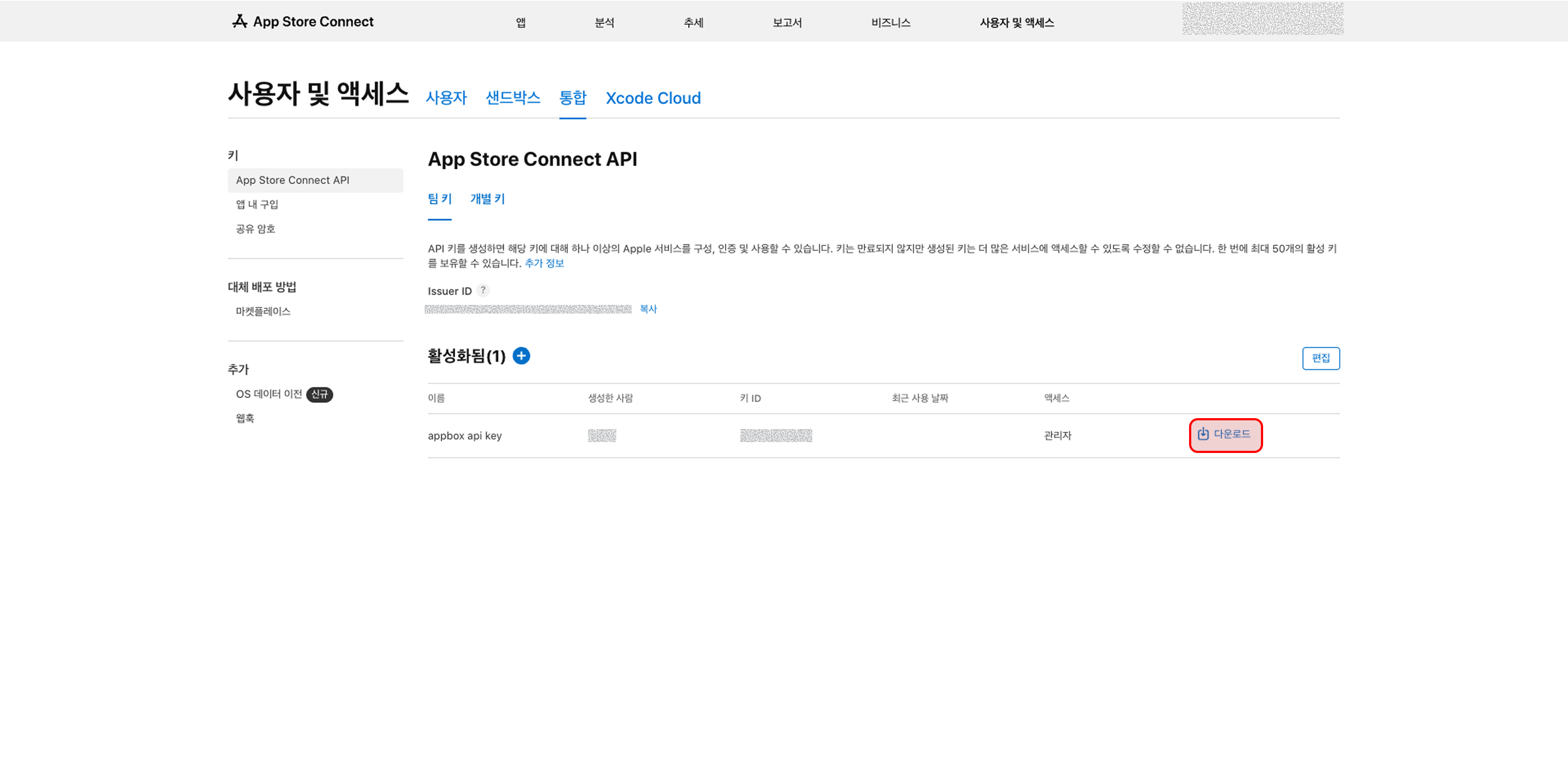The image size is (1568, 784).
Task: Switch to the 사용자 tab
Action: click(x=446, y=97)
